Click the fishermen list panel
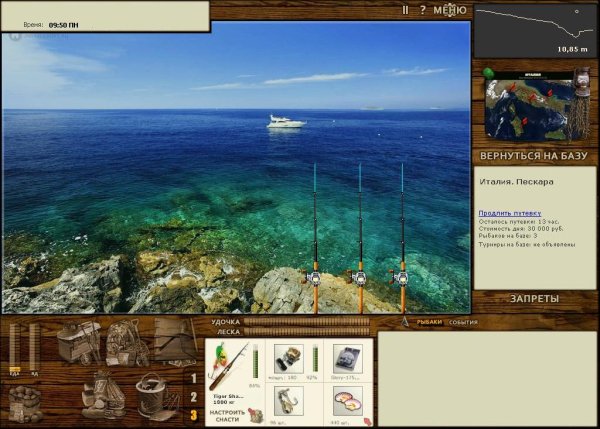This screenshot has height=429, width=600. [x=488, y=379]
